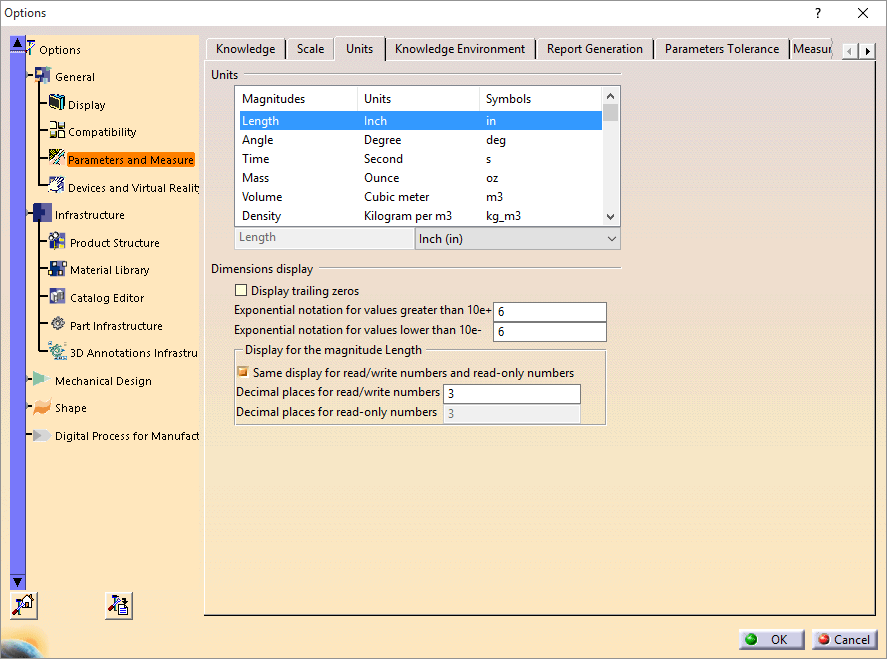Dismiss the dialog using Cancel
This screenshot has width=887, height=659.
[845, 639]
